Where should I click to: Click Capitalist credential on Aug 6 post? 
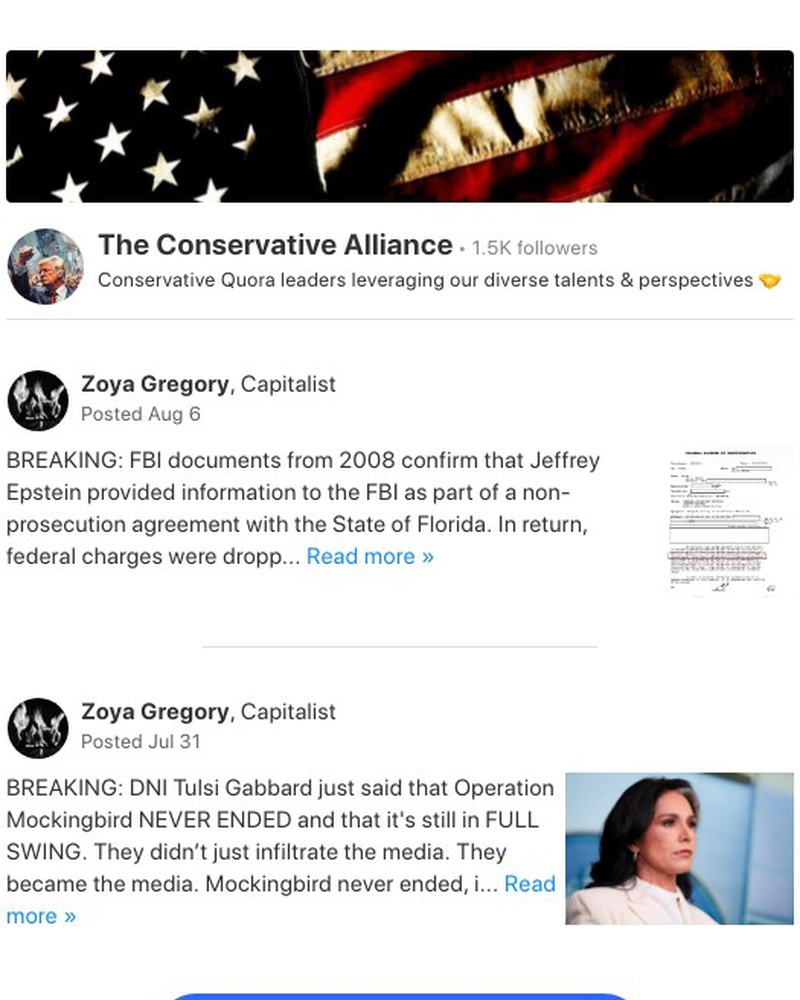(x=288, y=384)
